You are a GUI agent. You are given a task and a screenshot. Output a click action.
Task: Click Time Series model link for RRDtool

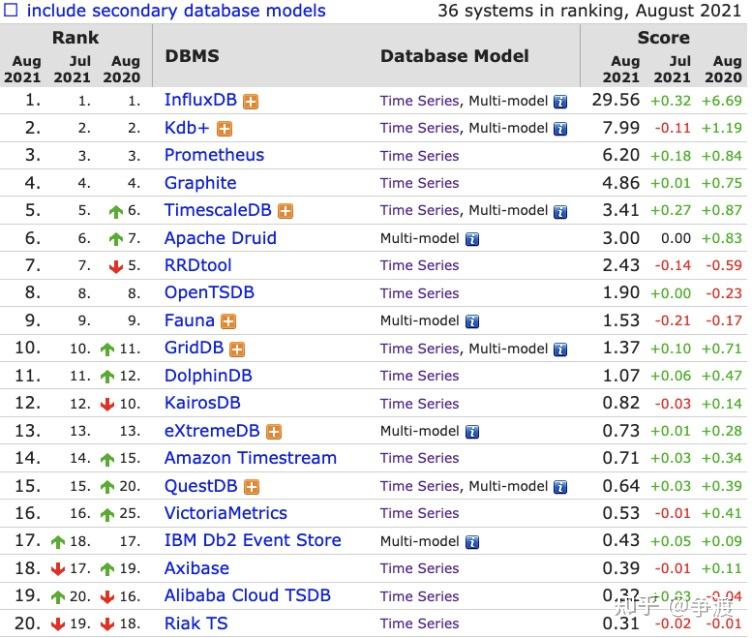pos(419,265)
